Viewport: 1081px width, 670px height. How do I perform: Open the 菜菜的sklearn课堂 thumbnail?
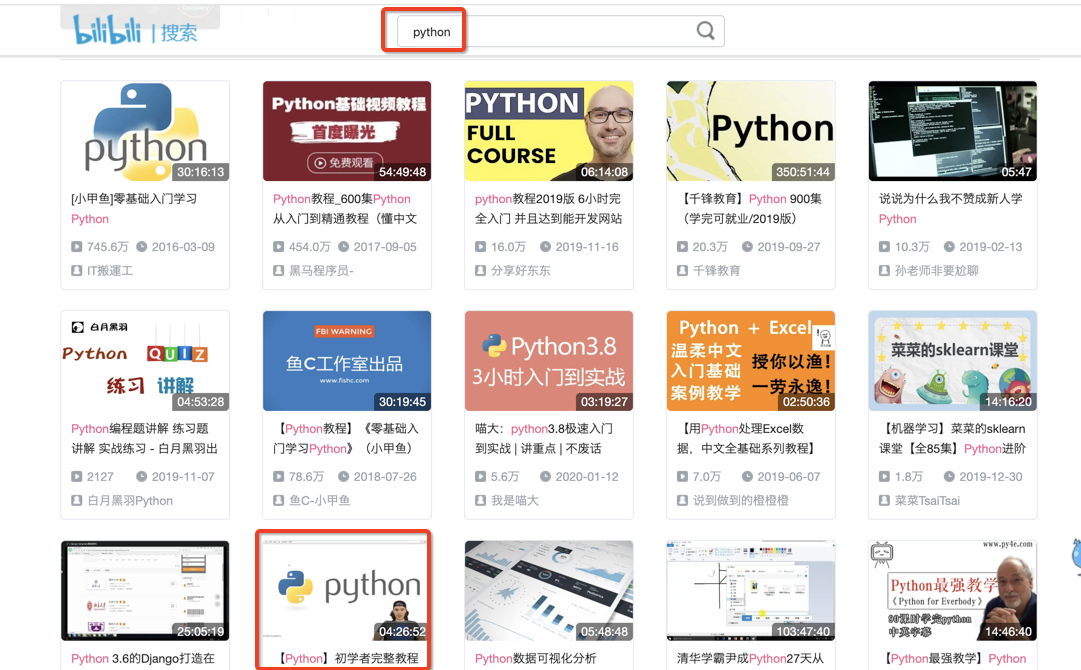(x=953, y=361)
